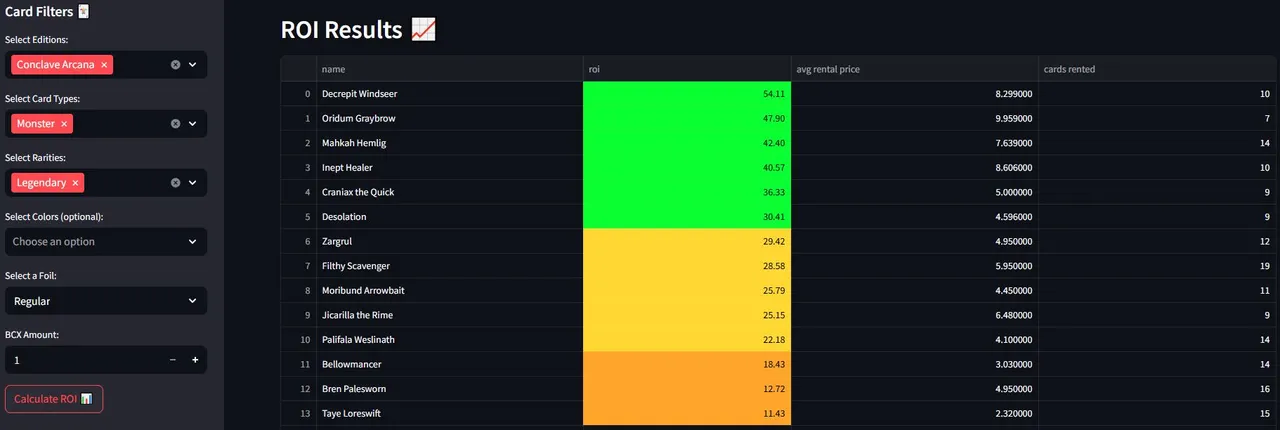1280x430 pixels.
Task: Remove the Monster card type tag
Action: click(64, 124)
